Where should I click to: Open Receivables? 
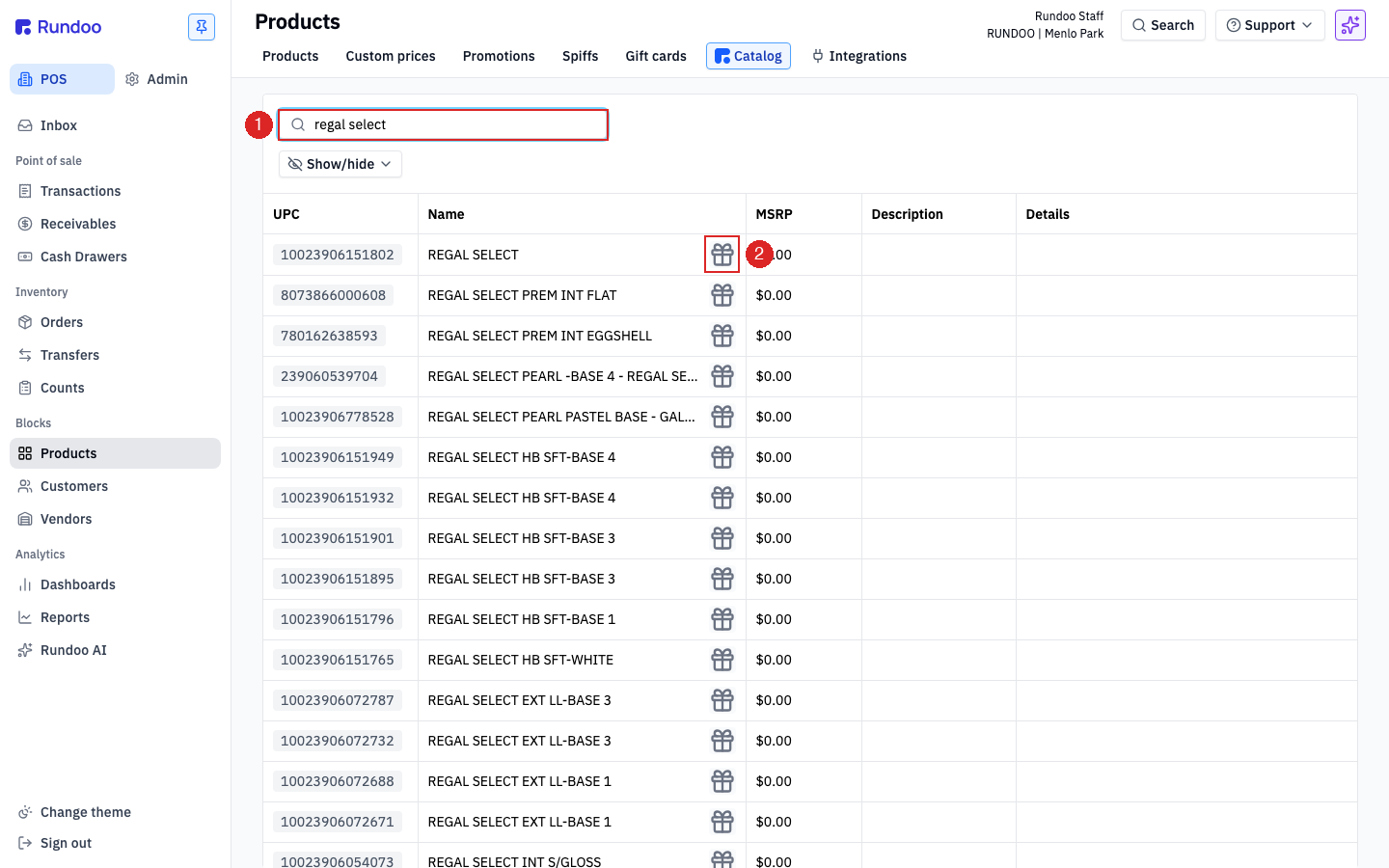tap(115, 224)
